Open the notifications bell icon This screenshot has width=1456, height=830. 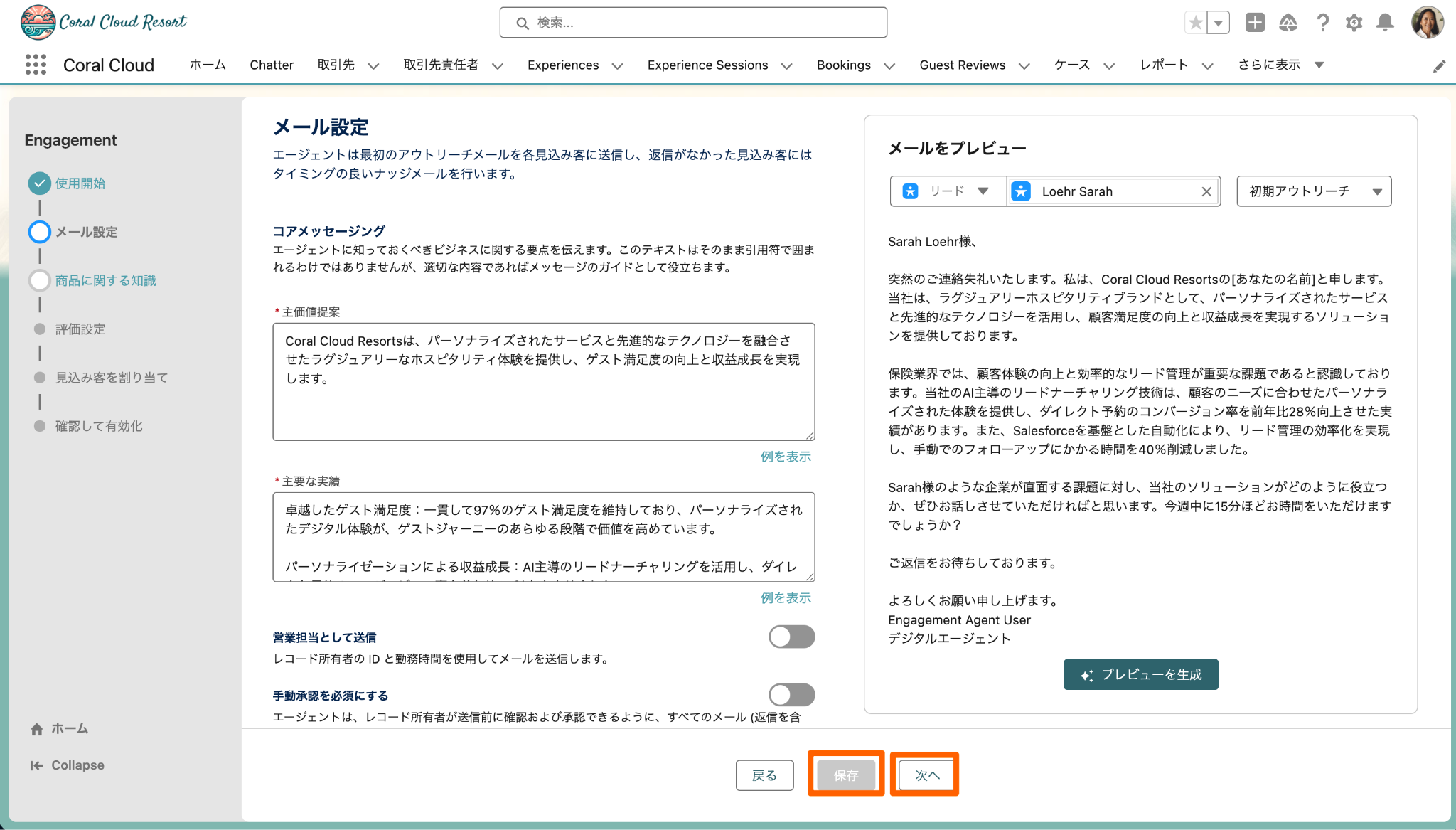pos(1385,23)
